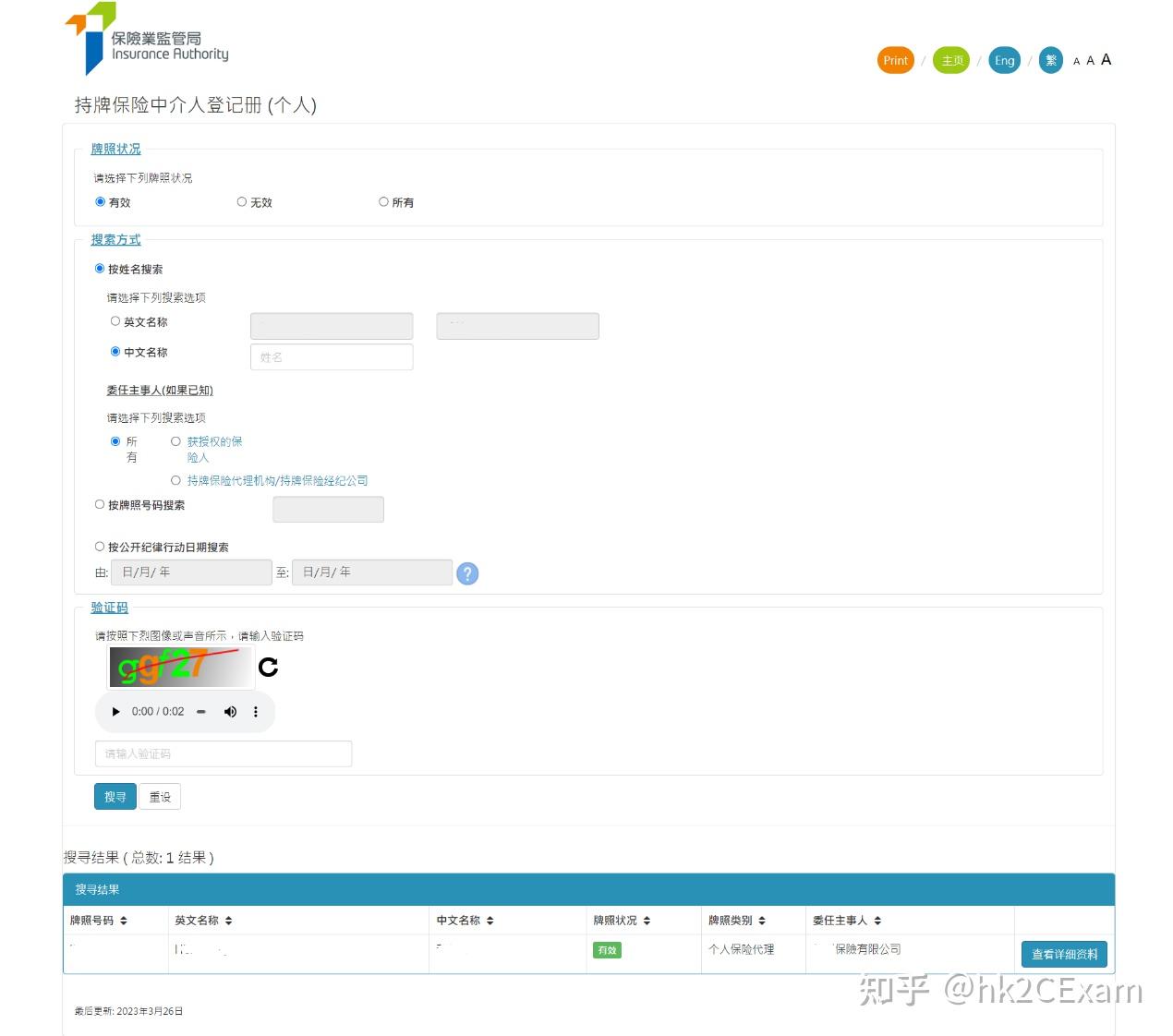Click the 由 start date field

click(191, 572)
